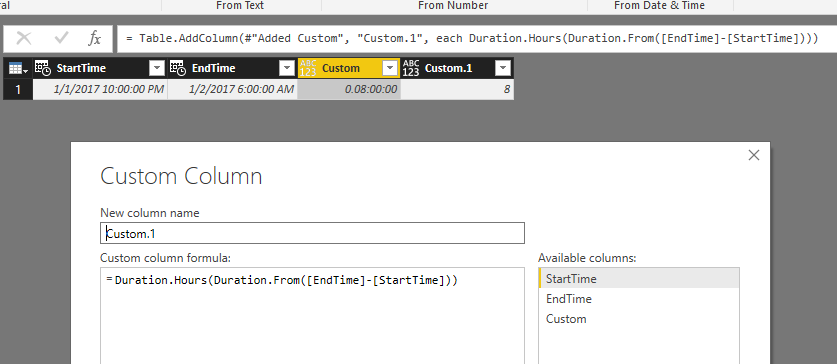Click the From Text ribbon group label
This screenshot has width=837, height=364.
240,5
